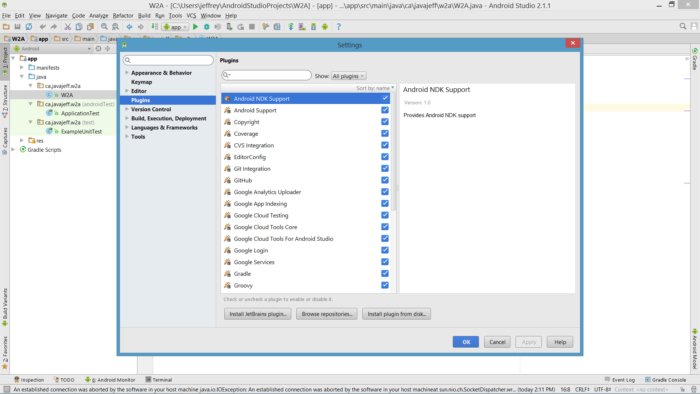Open the Sort by name dropdown

click(x=375, y=88)
